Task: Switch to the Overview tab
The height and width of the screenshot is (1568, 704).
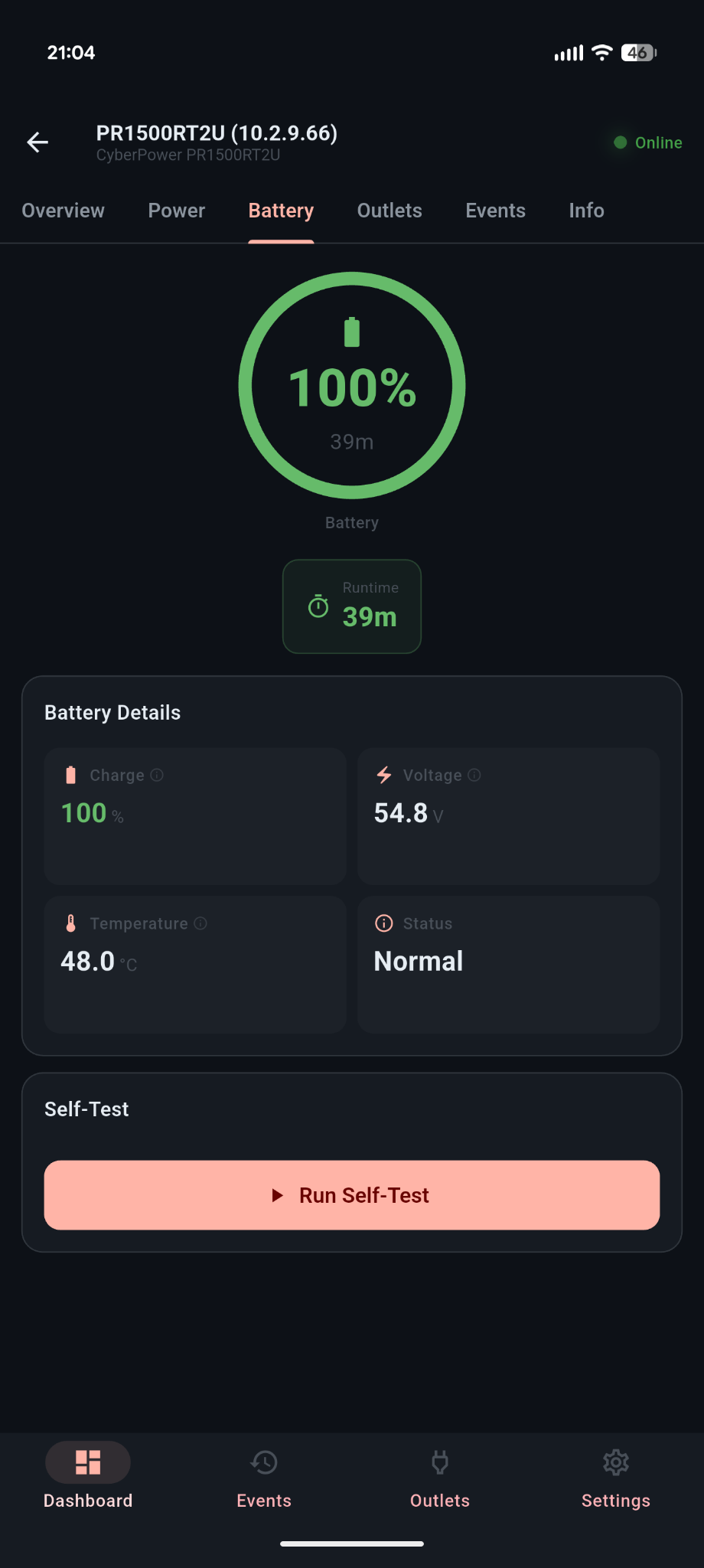Action: [63, 211]
